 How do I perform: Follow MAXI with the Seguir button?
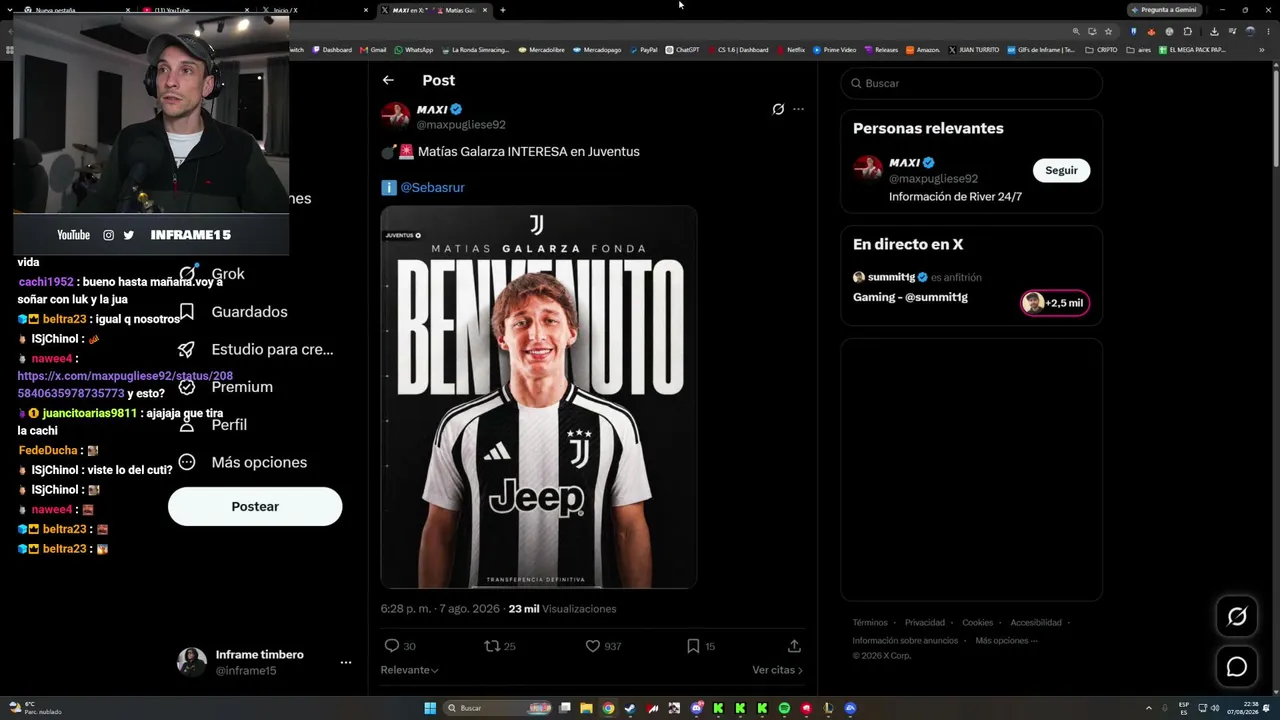(1061, 170)
